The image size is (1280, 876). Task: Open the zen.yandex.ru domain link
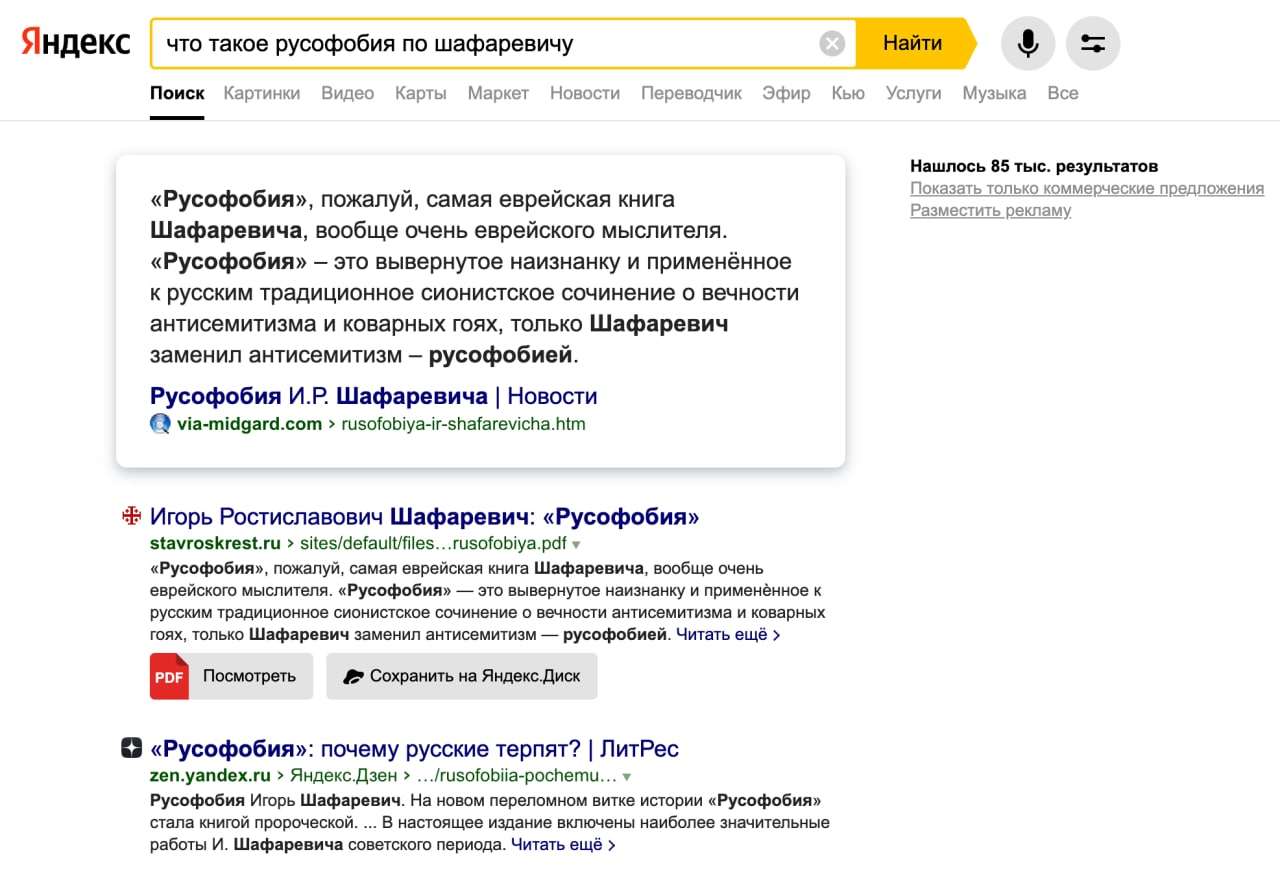click(x=210, y=775)
